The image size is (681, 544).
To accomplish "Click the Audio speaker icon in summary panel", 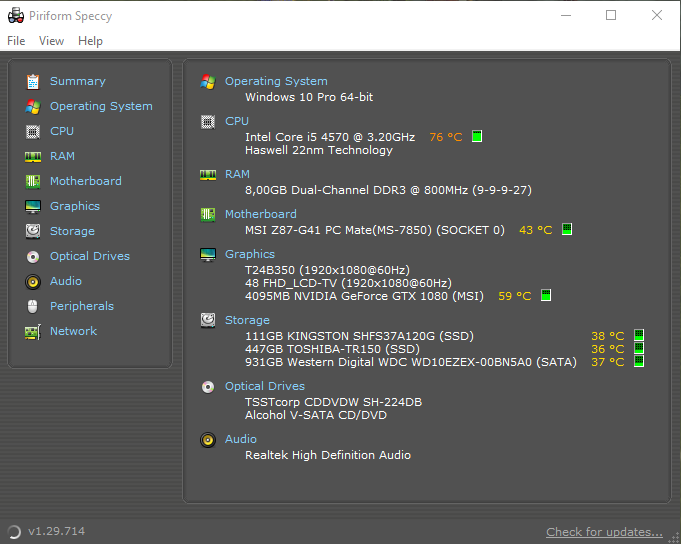I will tap(208, 440).
